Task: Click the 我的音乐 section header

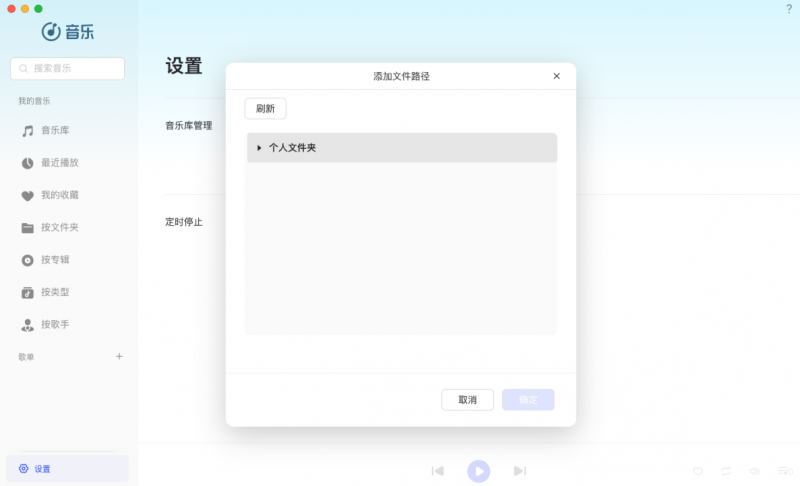Action: pyautogui.click(x=34, y=101)
